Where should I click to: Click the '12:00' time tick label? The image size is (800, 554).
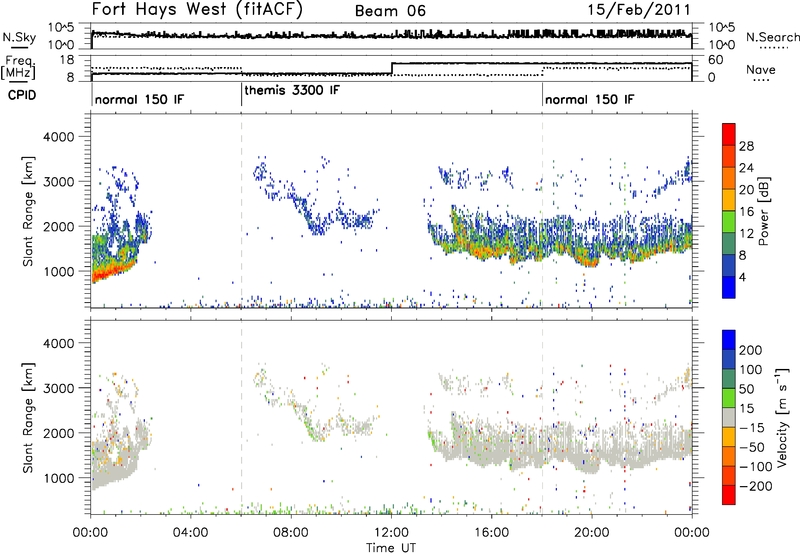(391, 533)
